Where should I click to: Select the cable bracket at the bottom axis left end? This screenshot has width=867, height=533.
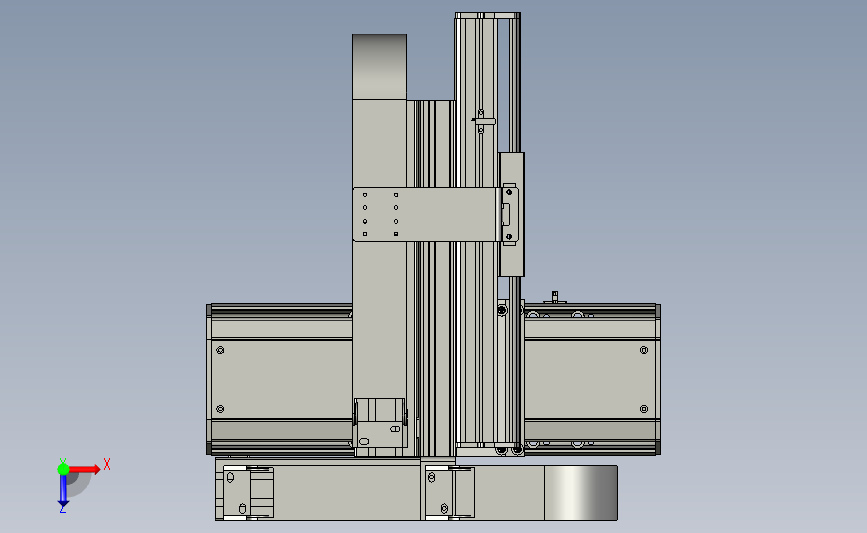click(x=248, y=493)
